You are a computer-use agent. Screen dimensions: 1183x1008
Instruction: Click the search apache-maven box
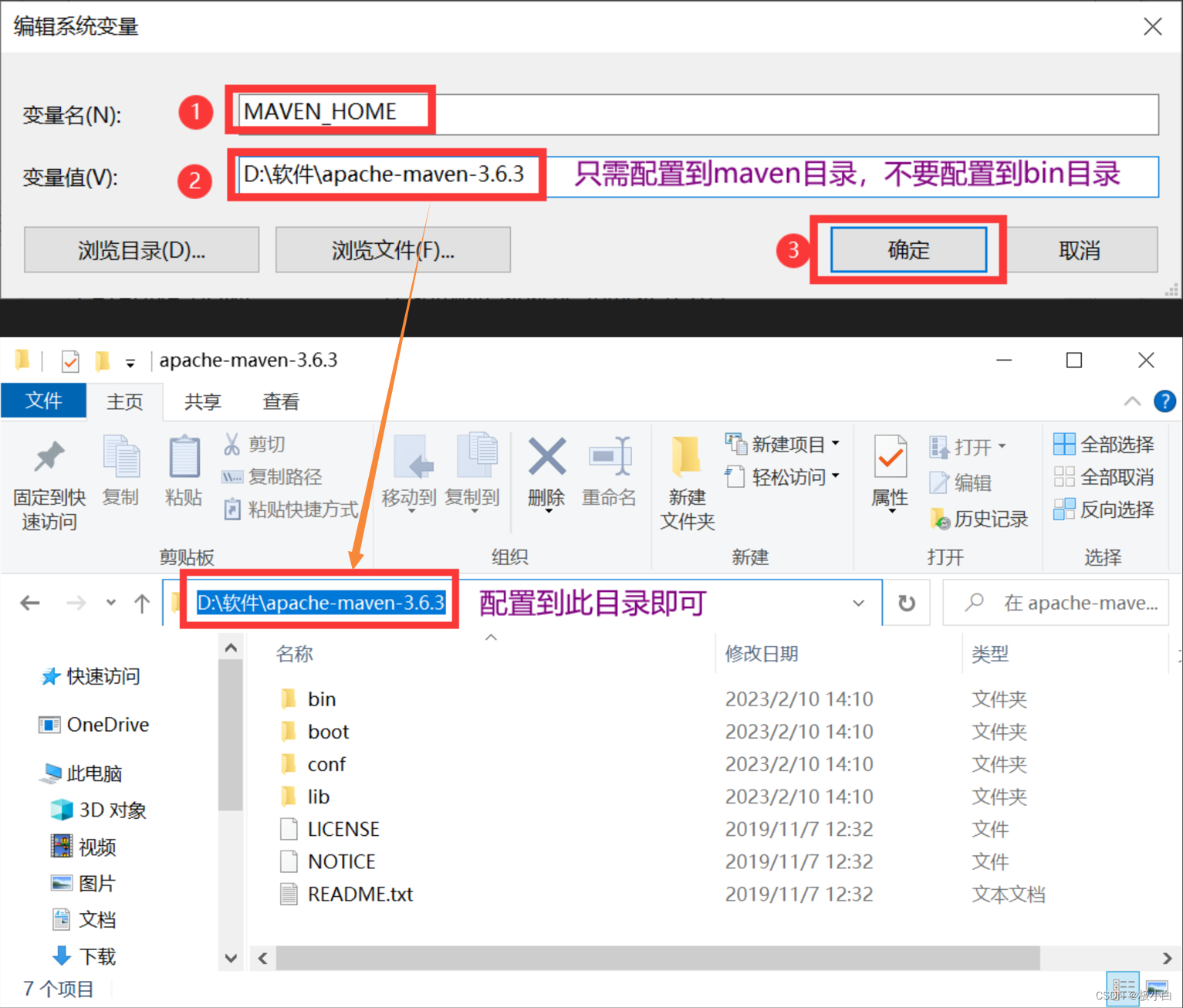tap(1056, 603)
